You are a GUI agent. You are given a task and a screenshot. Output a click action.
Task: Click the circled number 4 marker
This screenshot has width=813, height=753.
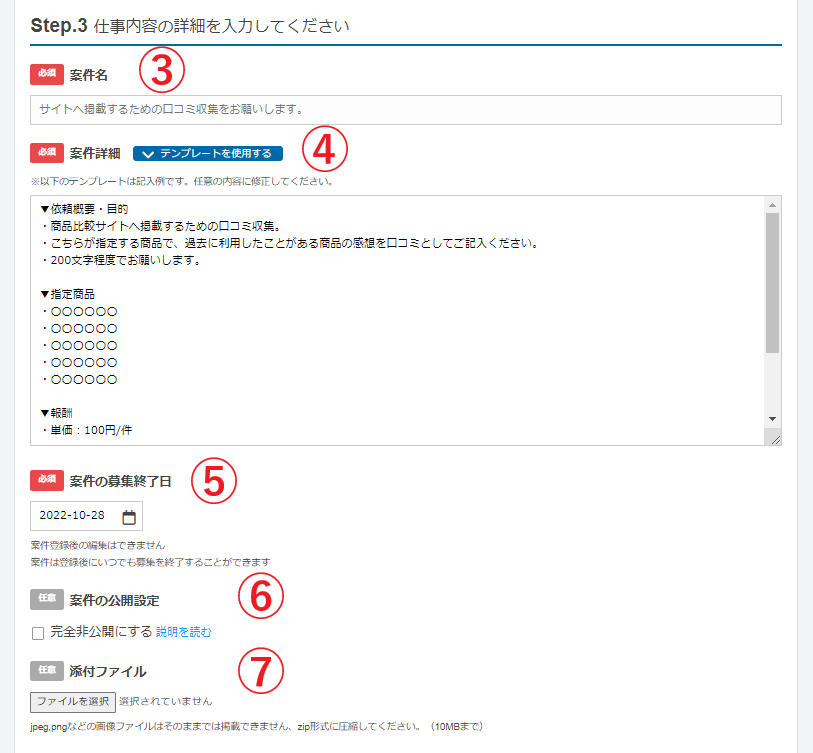coord(324,150)
